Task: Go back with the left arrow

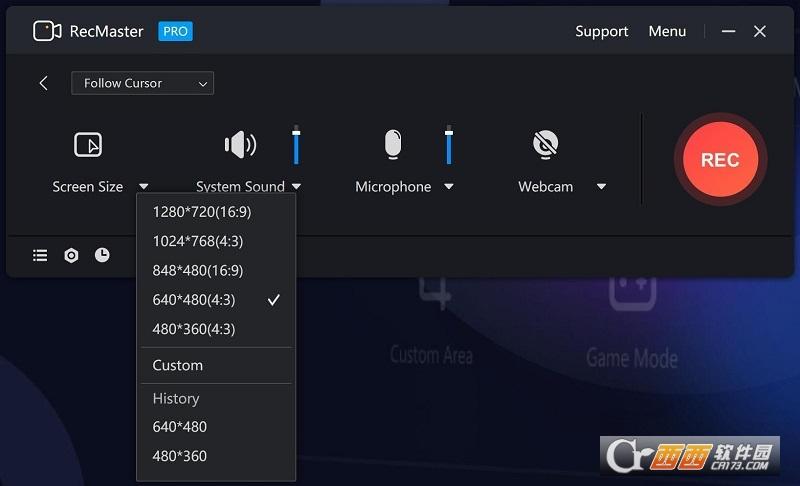Action: pyautogui.click(x=43, y=83)
